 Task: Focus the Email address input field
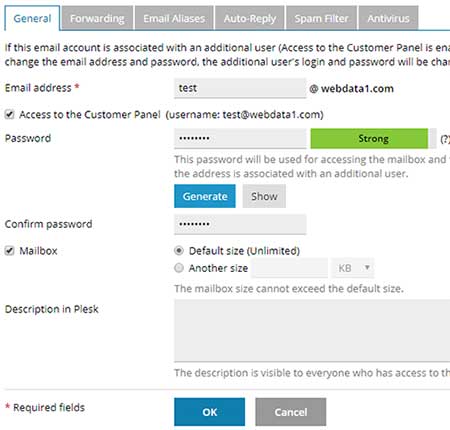[x=240, y=88]
